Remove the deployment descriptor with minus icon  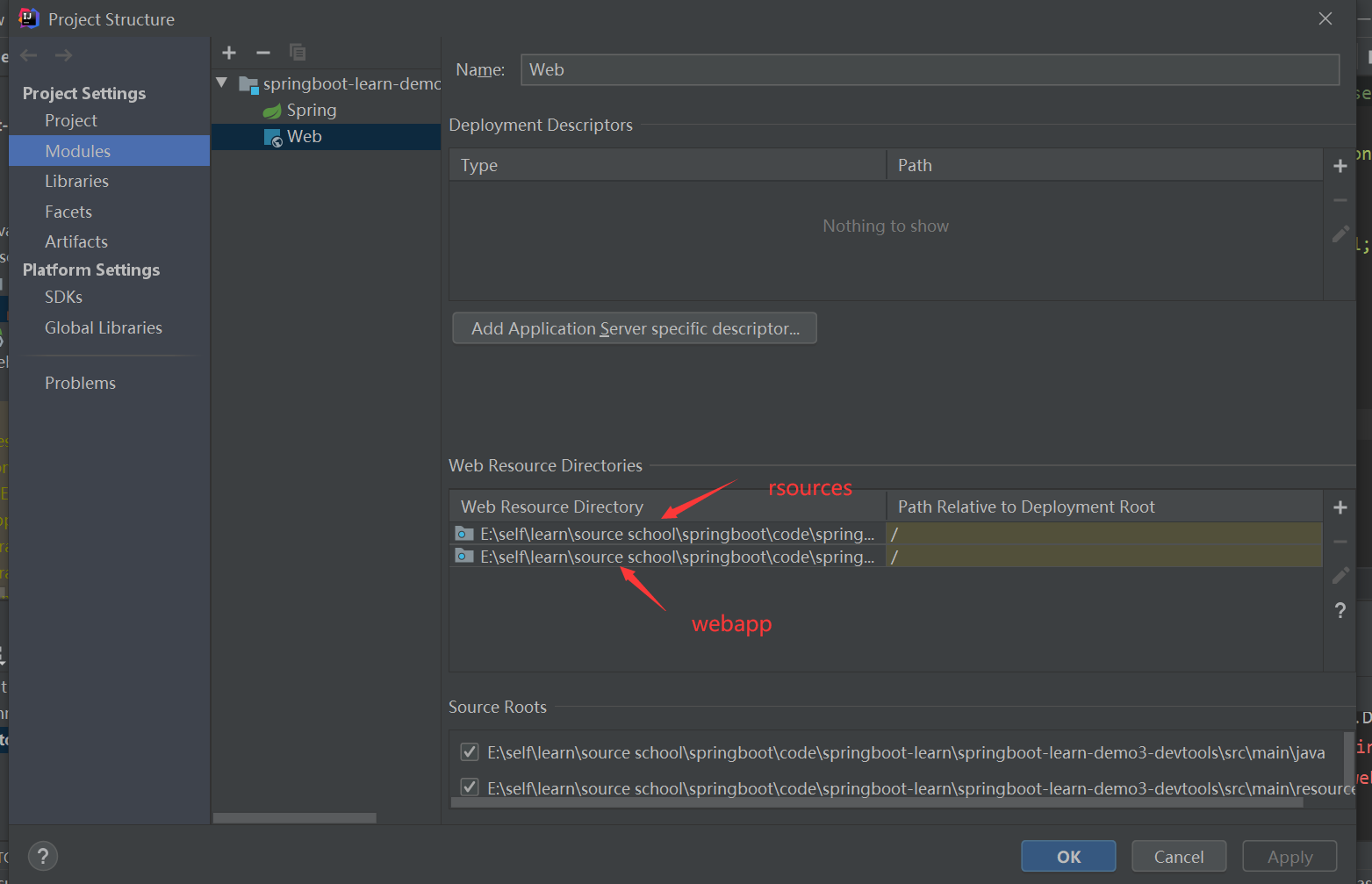point(1340,200)
